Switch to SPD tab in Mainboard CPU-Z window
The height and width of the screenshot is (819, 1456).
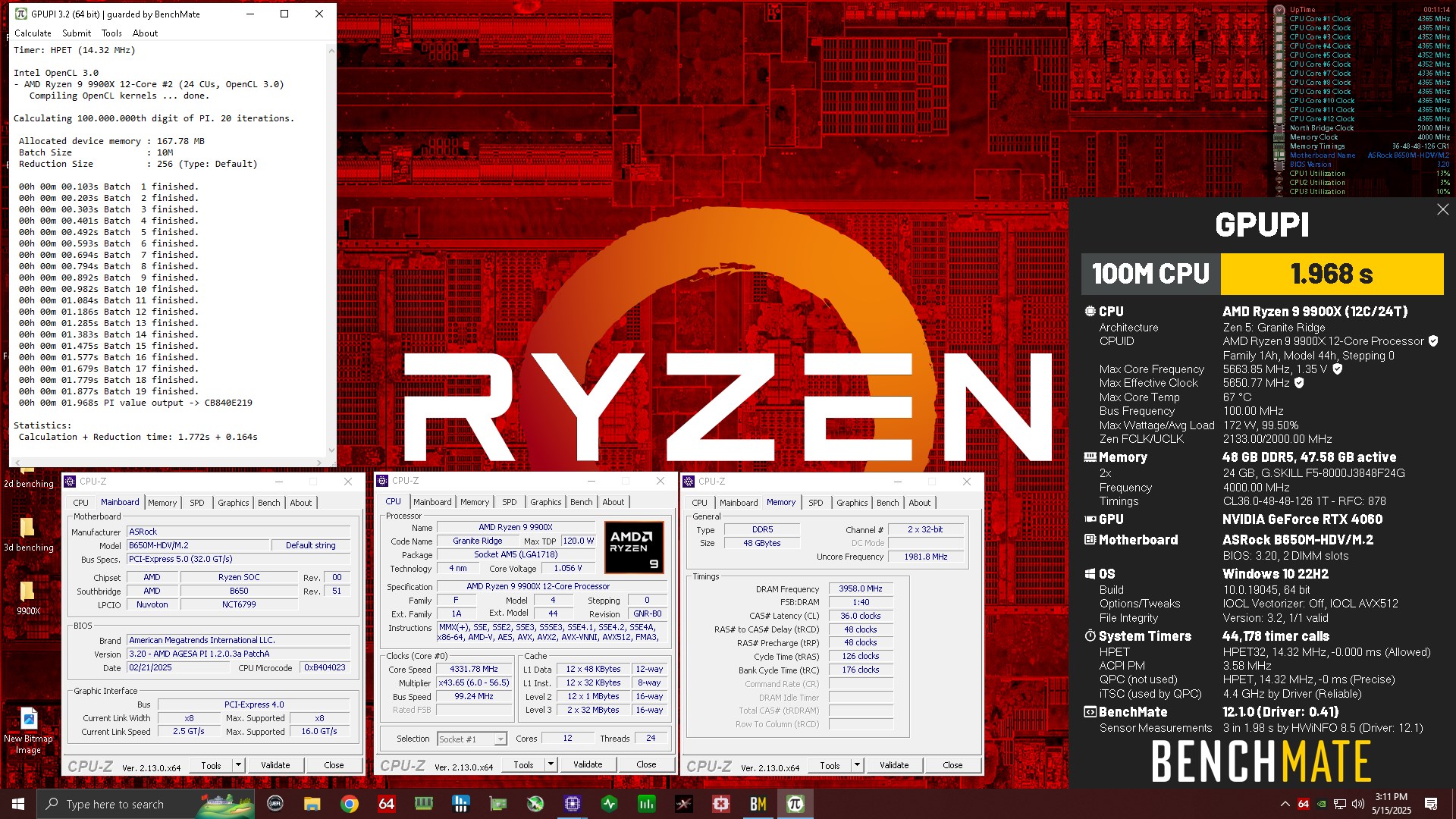tap(197, 503)
